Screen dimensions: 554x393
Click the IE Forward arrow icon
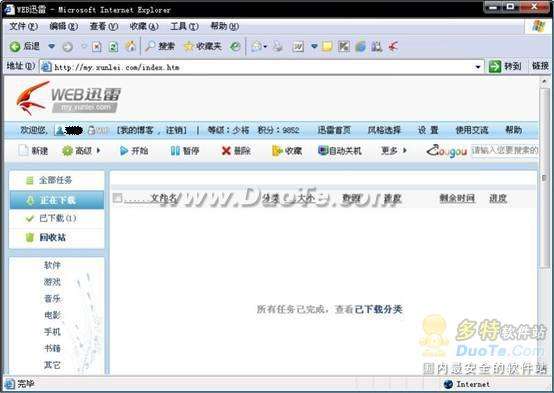[x=67, y=47]
